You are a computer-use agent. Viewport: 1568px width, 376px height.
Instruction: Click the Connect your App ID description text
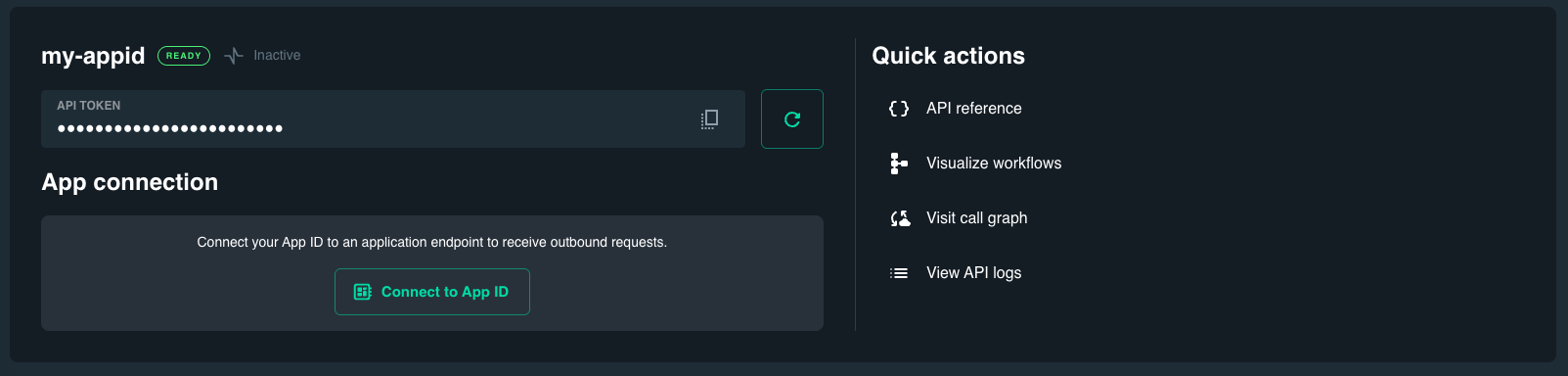(x=432, y=242)
